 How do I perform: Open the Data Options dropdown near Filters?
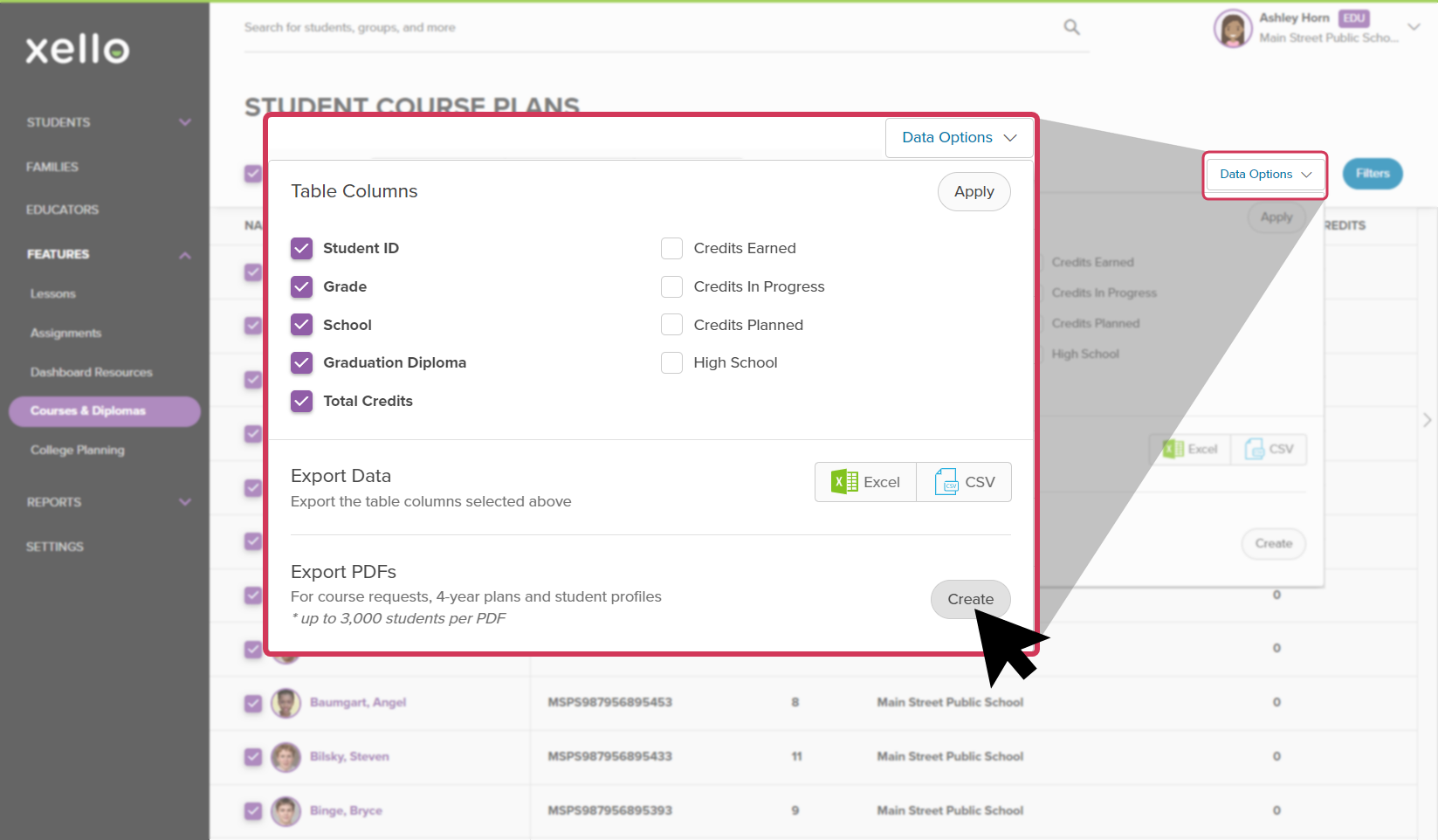point(1265,175)
